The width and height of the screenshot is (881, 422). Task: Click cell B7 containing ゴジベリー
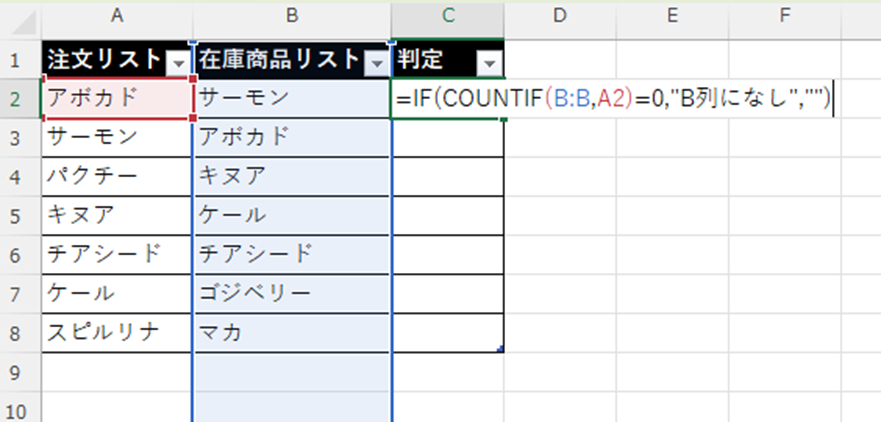(292, 294)
